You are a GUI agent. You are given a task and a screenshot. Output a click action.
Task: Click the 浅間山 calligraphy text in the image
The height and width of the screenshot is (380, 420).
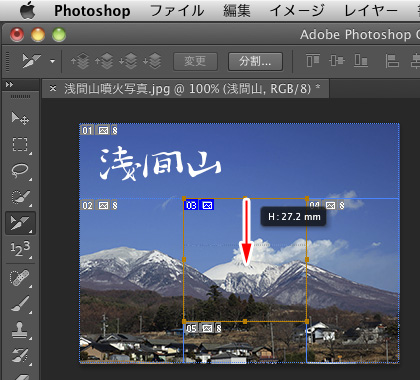click(161, 165)
